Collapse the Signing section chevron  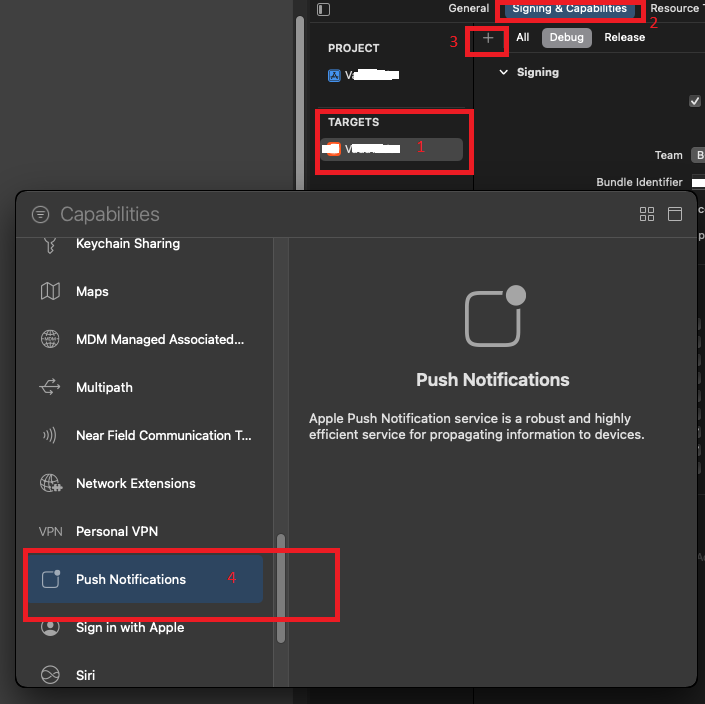click(504, 72)
